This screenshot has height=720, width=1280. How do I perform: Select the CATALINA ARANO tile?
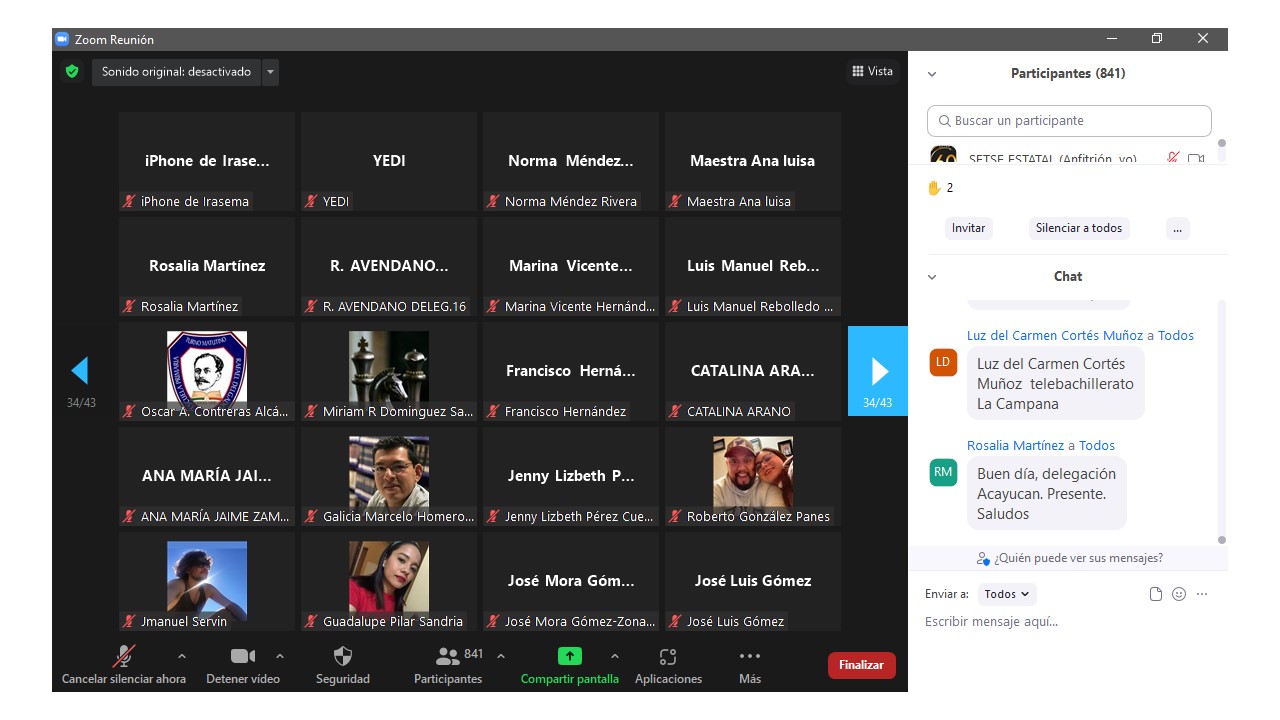(753, 371)
